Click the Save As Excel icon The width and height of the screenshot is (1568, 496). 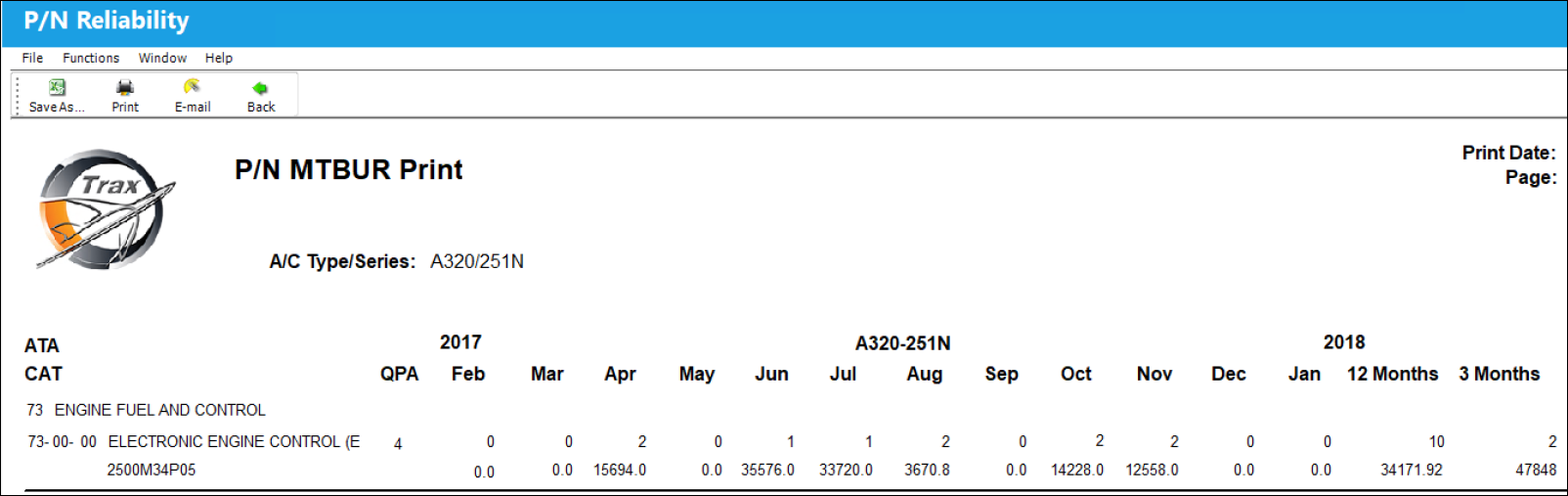pyautogui.click(x=57, y=87)
